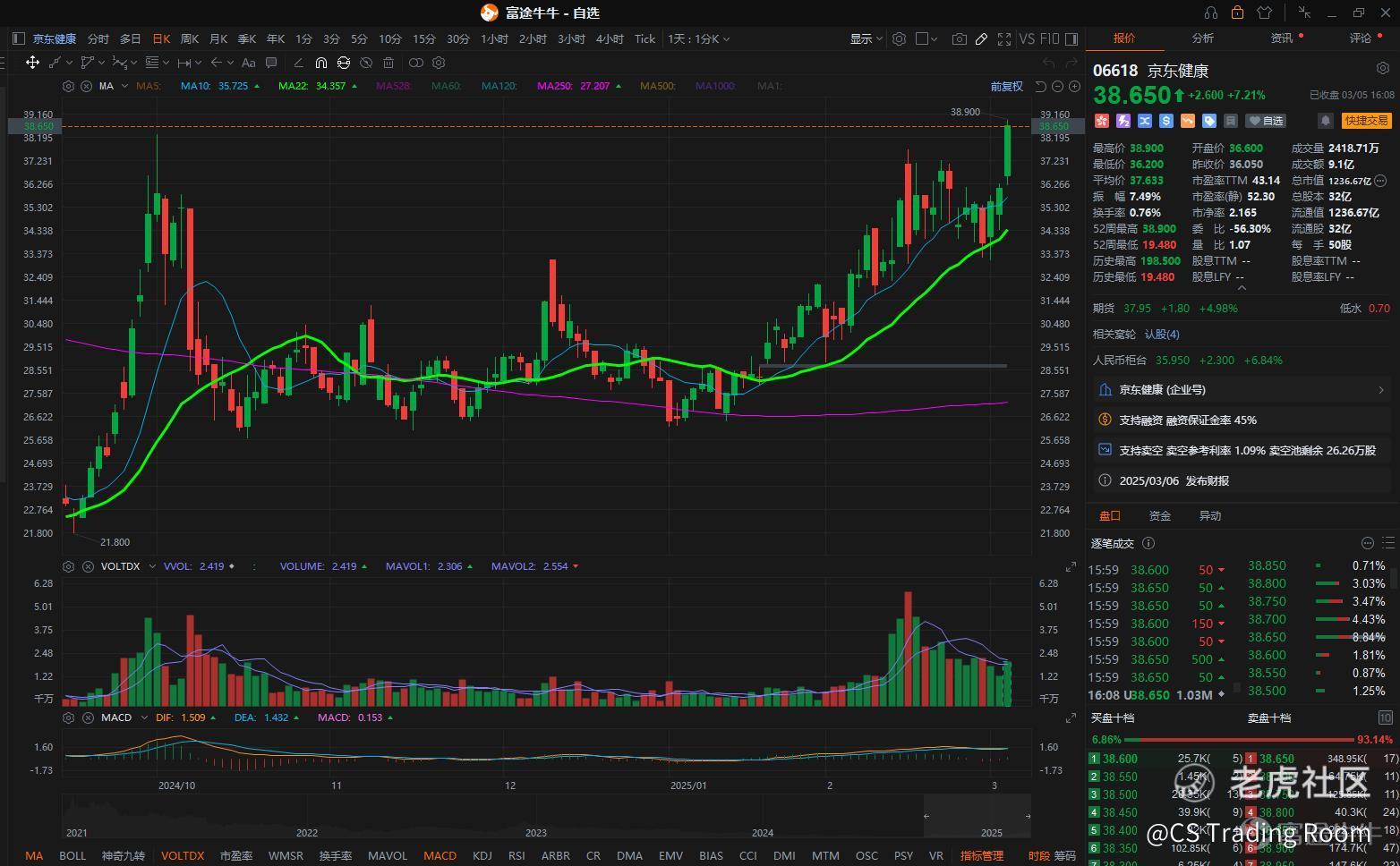Take a chart screenshot with camera icon
The height and width of the screenshot is (866, 1400).
point(960,39)
